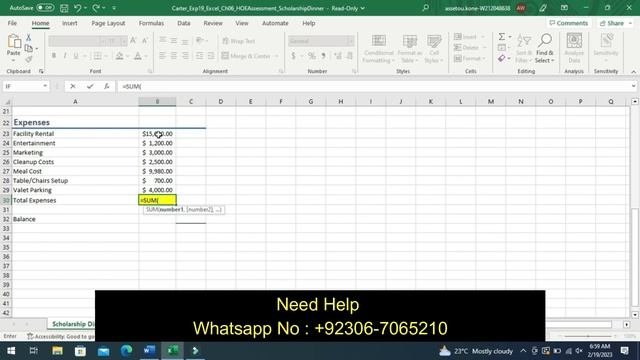Click the Percent Style icon

point(312,56)
